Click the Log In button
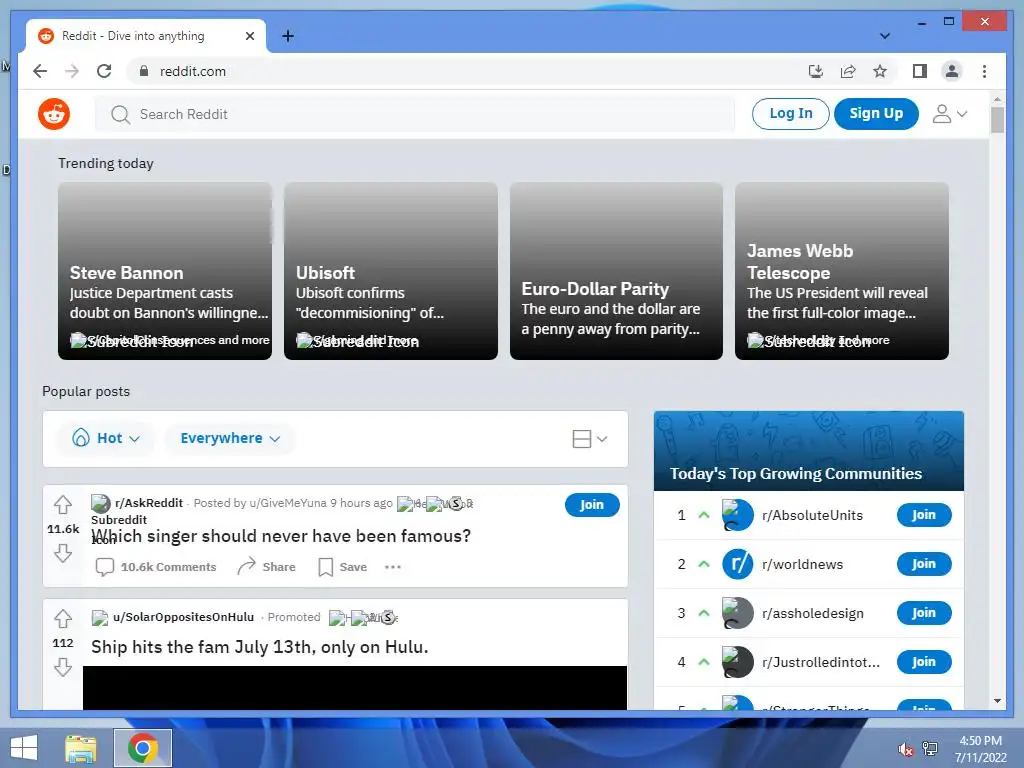Viewport: 1024px width, 768px height. pyautogui.click(x=790, y=114)
